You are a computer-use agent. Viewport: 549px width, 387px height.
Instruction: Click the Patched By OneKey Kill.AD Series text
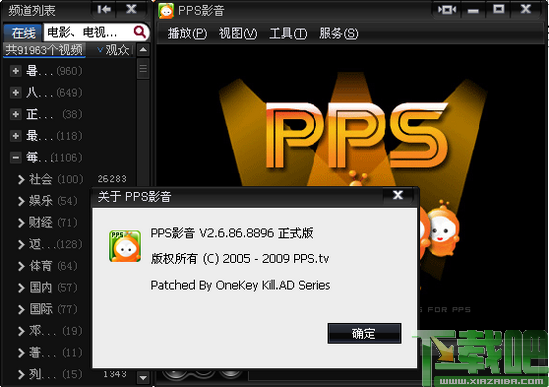point(240,285)
